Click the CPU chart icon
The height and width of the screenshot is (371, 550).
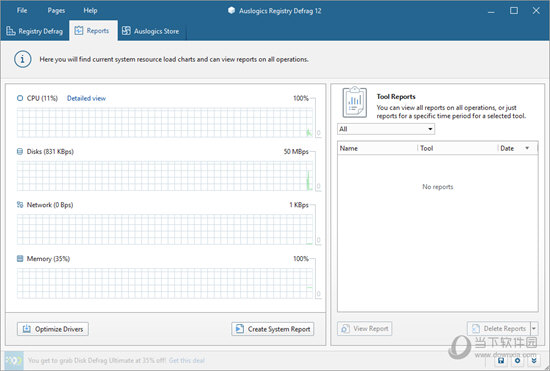point(20,98)
